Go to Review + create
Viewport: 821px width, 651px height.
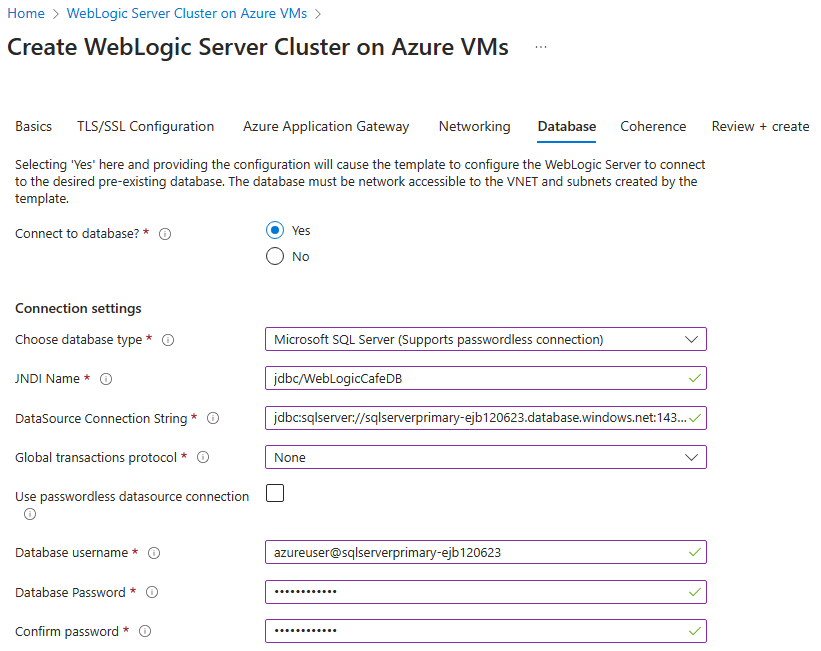[x=760, y=126]
